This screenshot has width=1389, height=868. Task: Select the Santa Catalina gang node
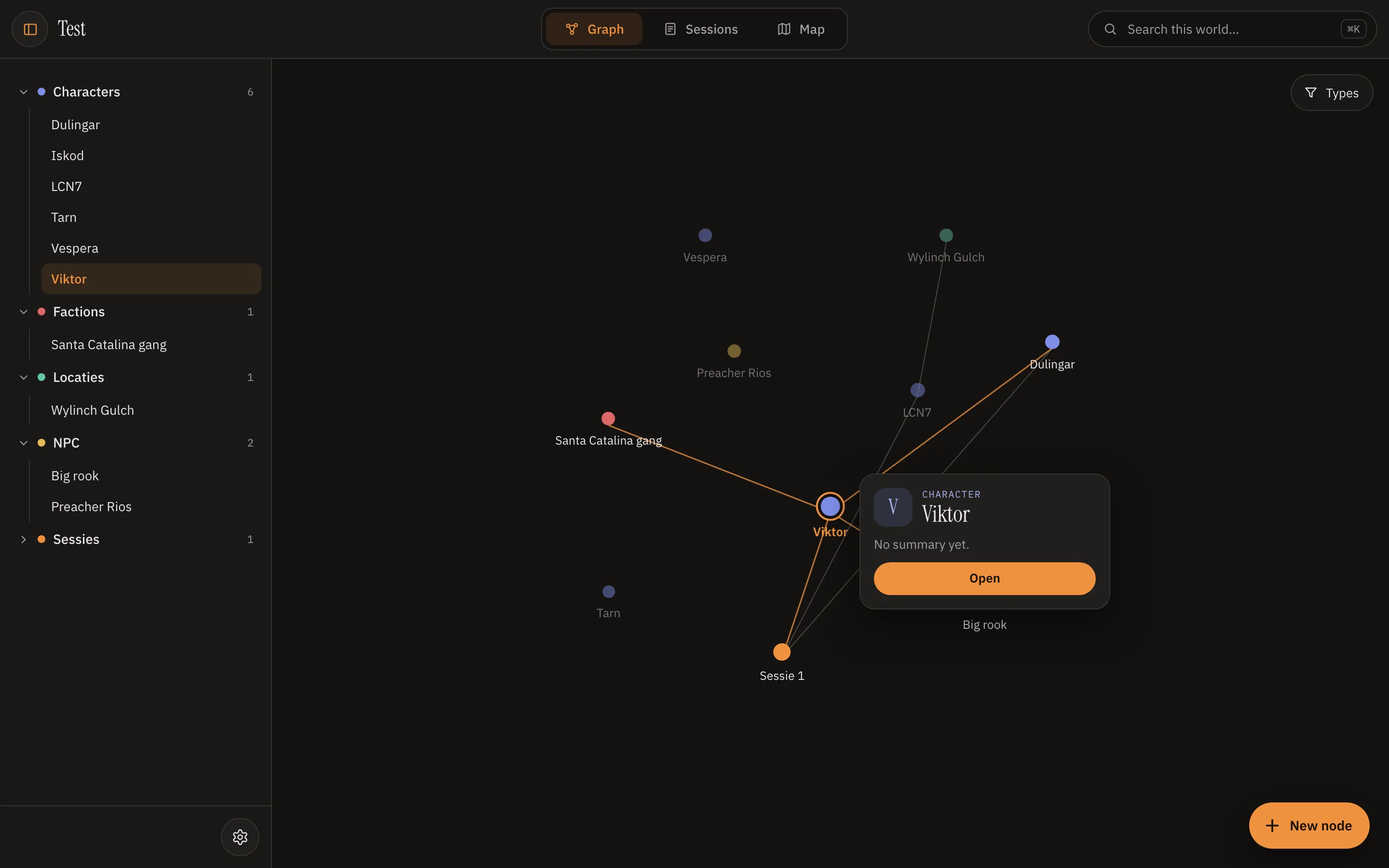[608, 419]
